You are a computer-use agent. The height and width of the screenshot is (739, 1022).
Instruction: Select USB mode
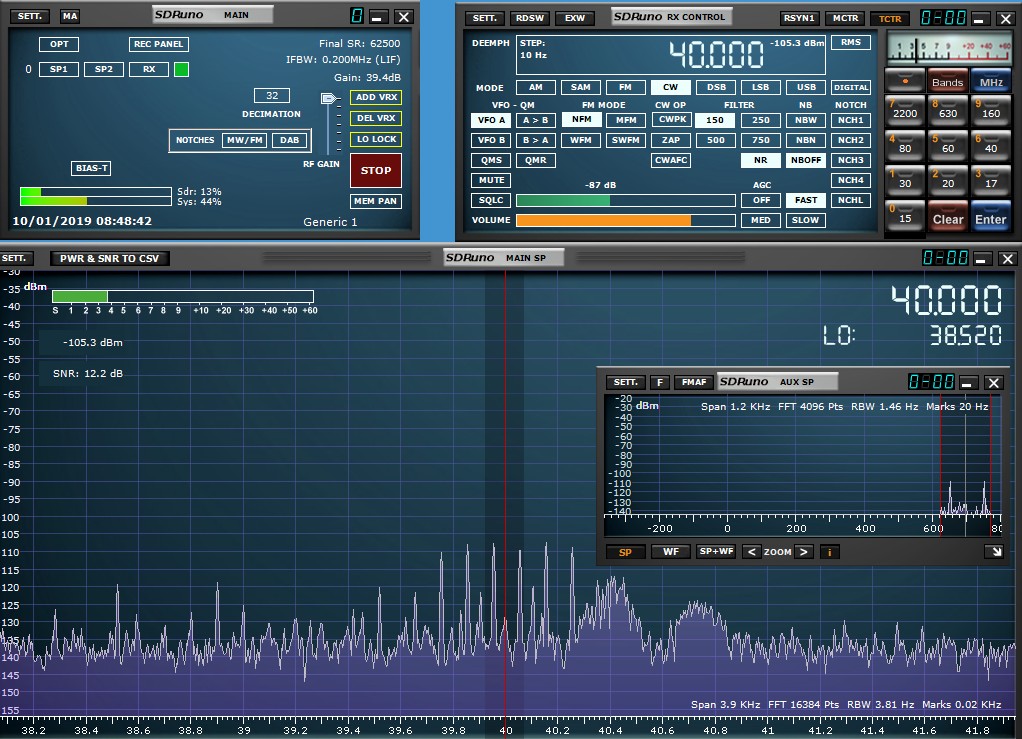806,87
